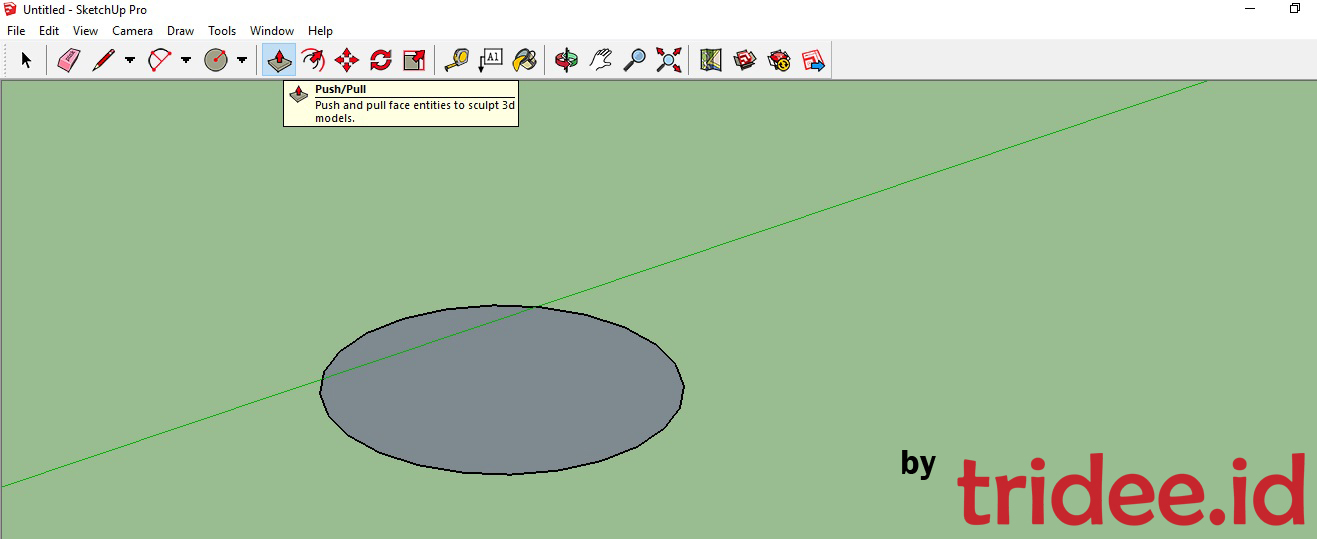Select the Scale tool
1317x539 pixels.
click(x=414, y=60)
